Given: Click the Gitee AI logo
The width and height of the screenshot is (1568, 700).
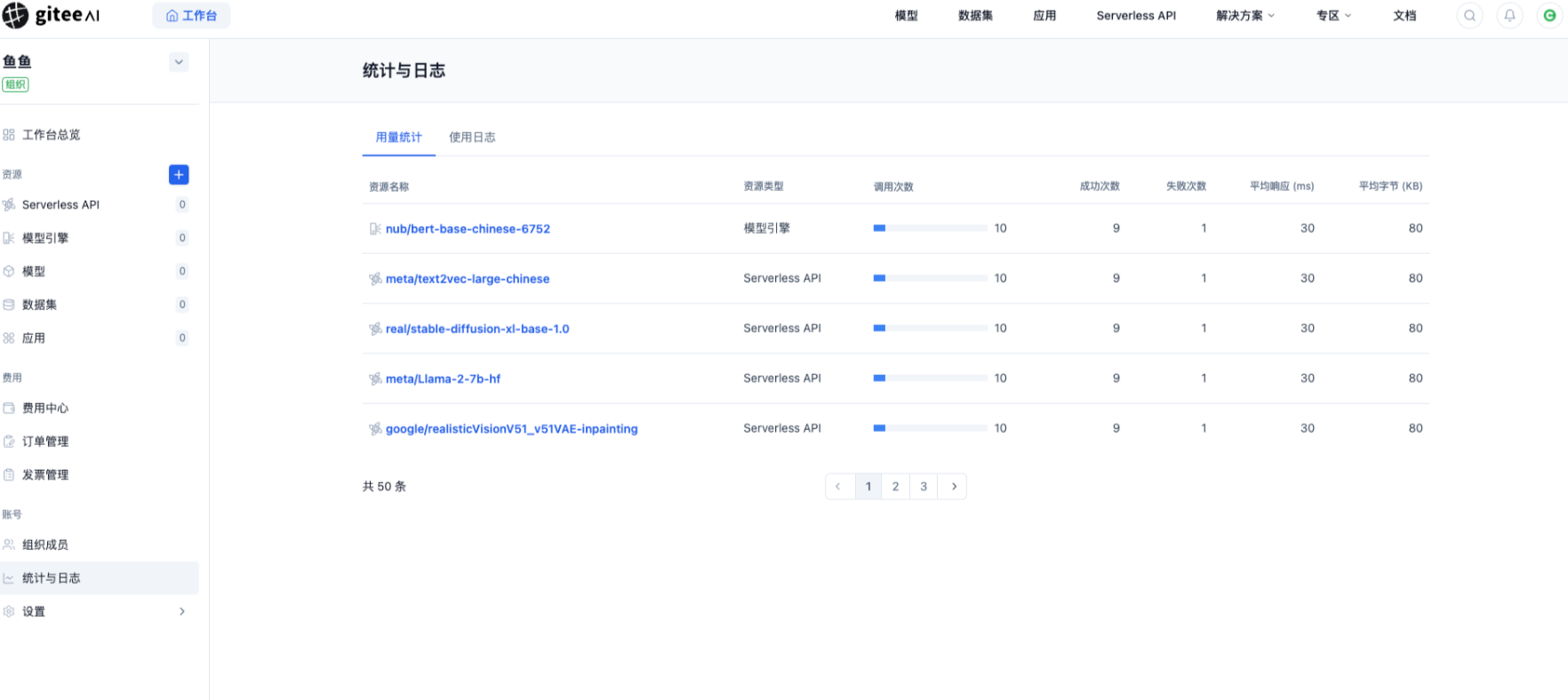Looking at the screenshot, I should [52, 15].
